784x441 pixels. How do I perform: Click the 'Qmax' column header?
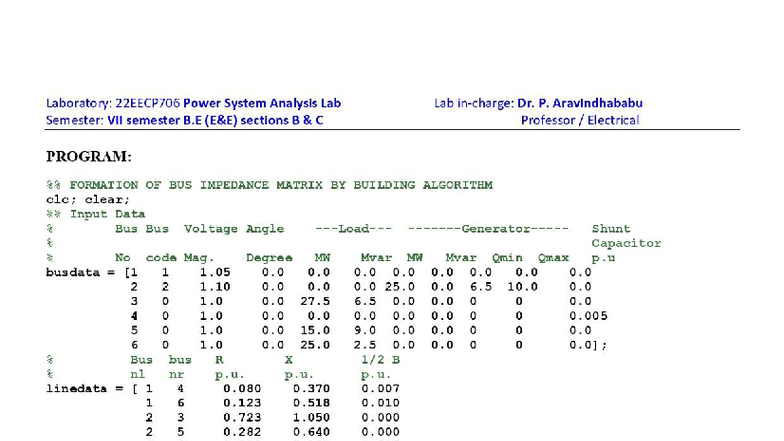point(554,258)
